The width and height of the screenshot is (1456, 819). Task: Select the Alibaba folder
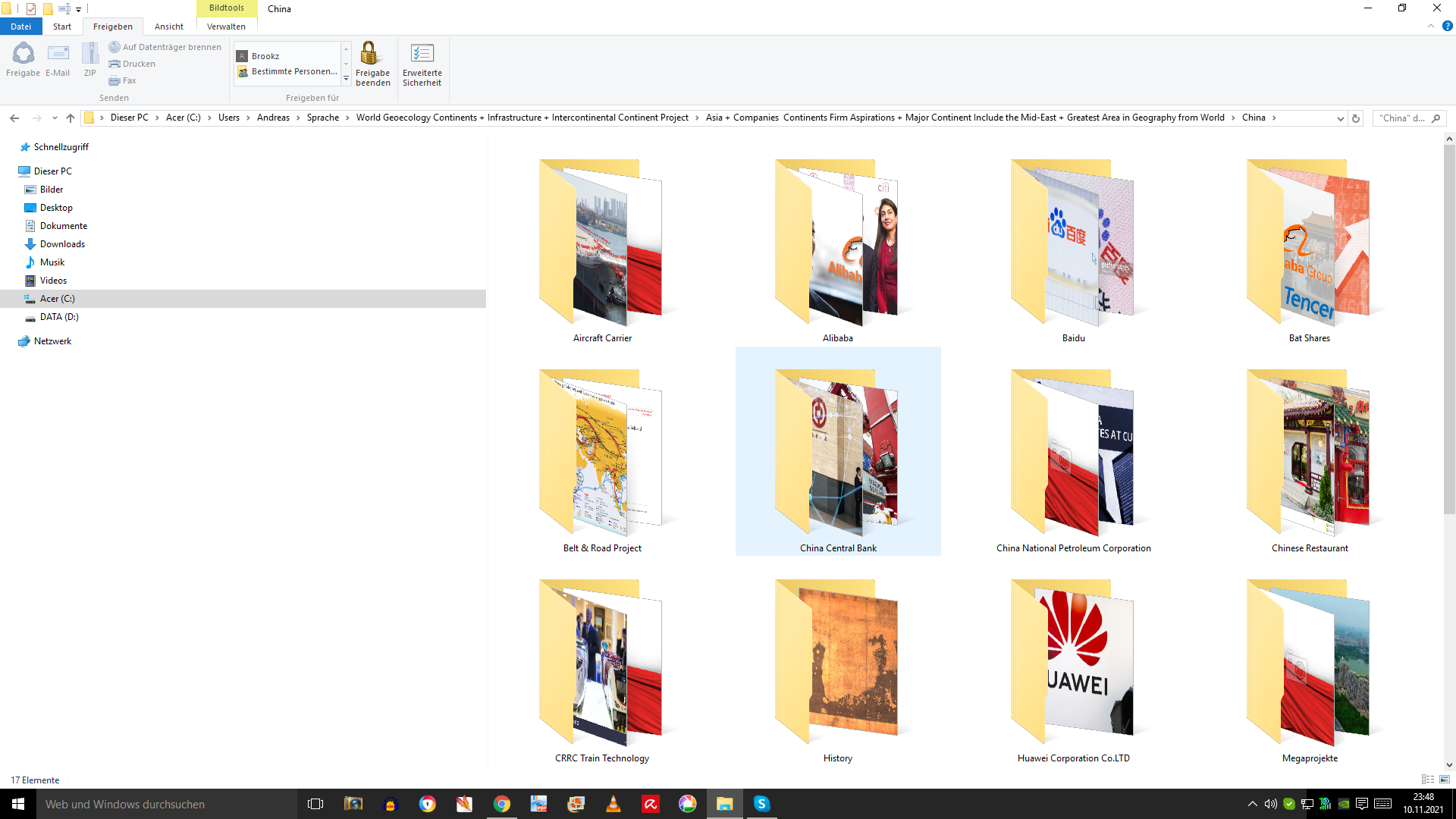click(x=838, y=250)
